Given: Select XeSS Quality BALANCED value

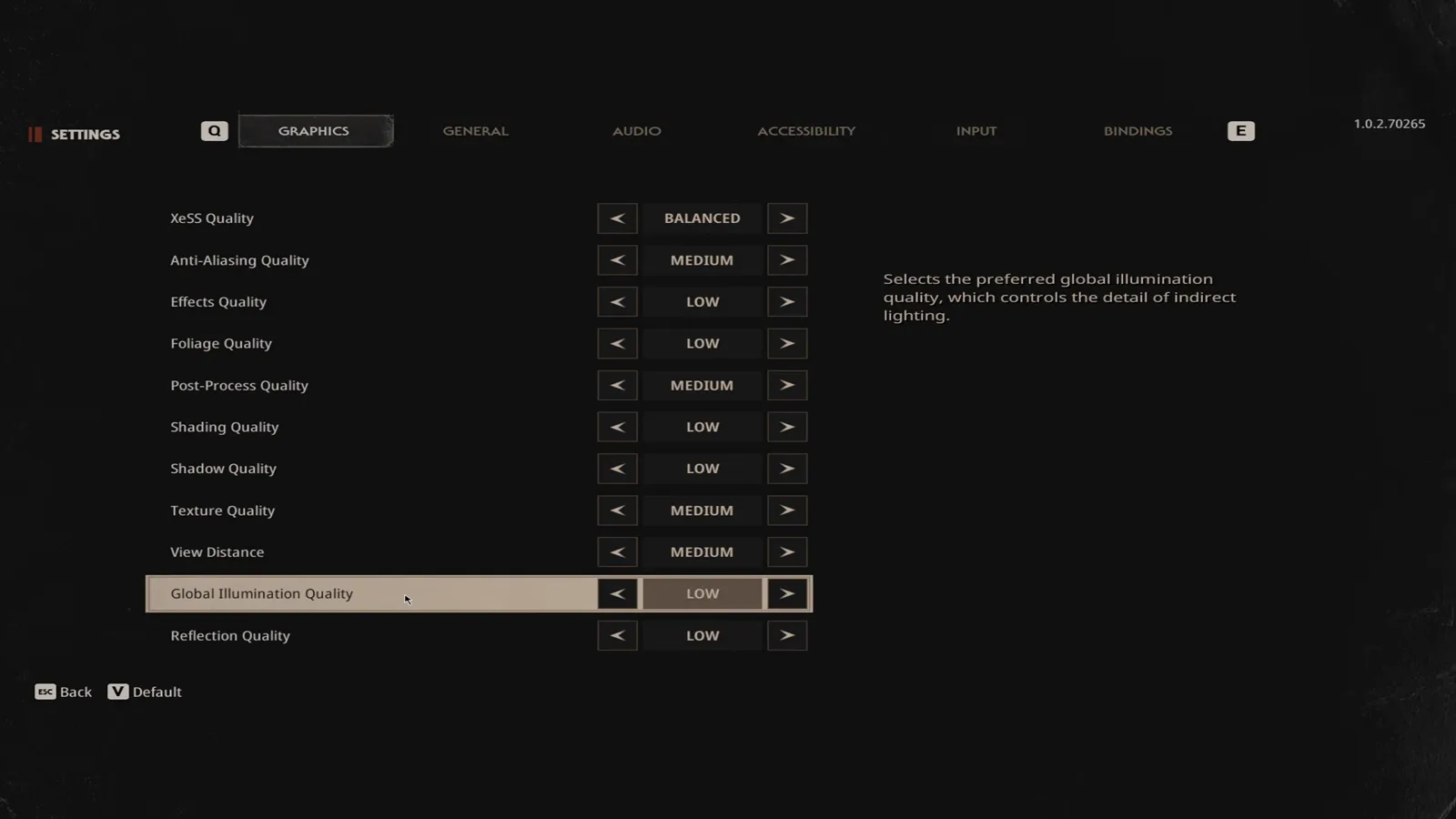Looking at the screenshot, I should tap(703, 218).
